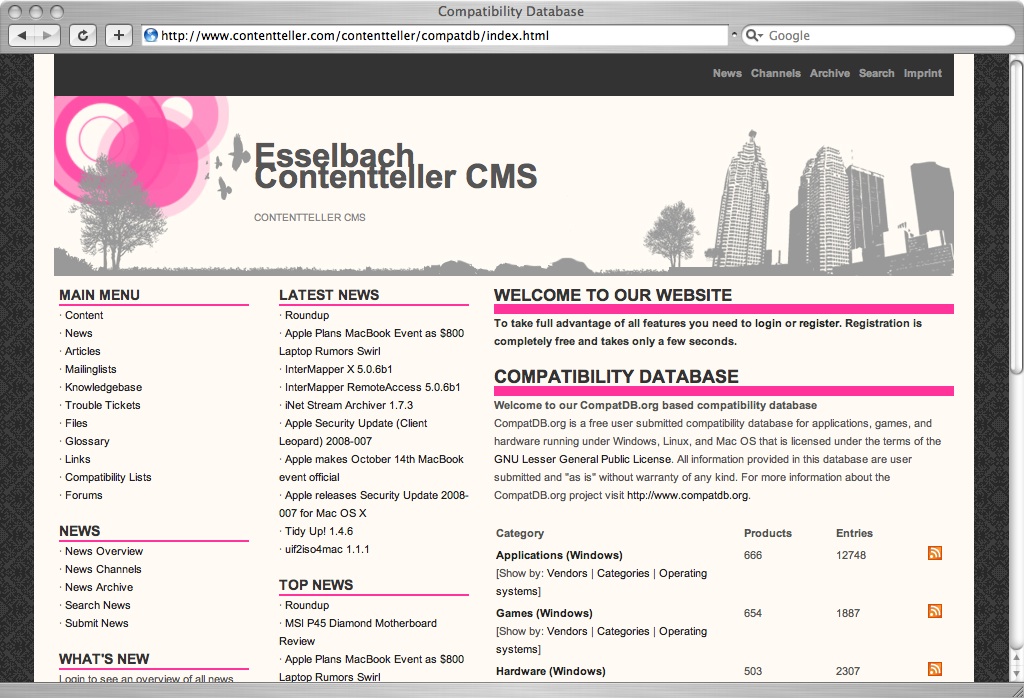Open Apple makes October 14th MacBook item

[x=371, y=468]
